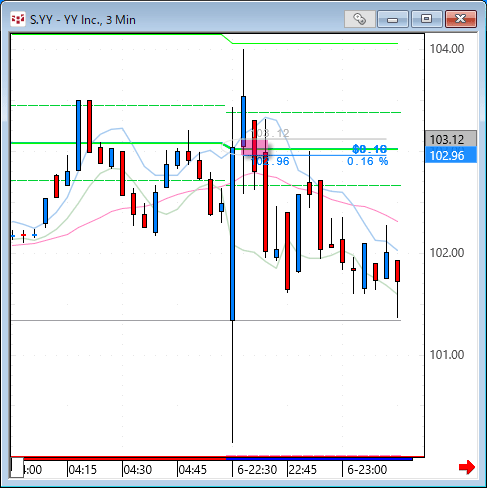Click the 04:30 time axis label
This screenshot has width=487, height=488.
coord(138,470)
